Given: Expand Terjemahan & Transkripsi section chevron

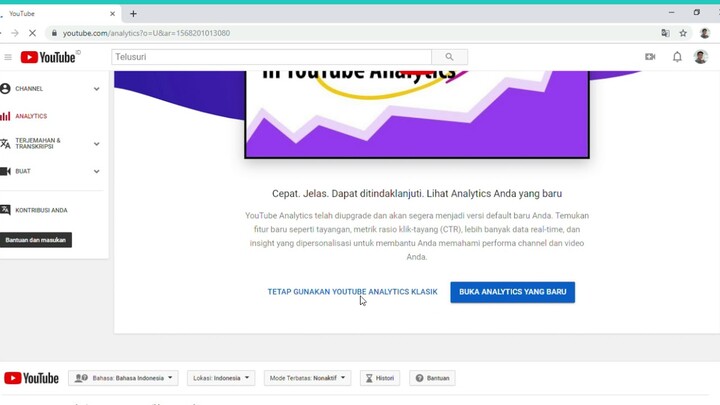Looking at the screenshot, I should point(96,144).
